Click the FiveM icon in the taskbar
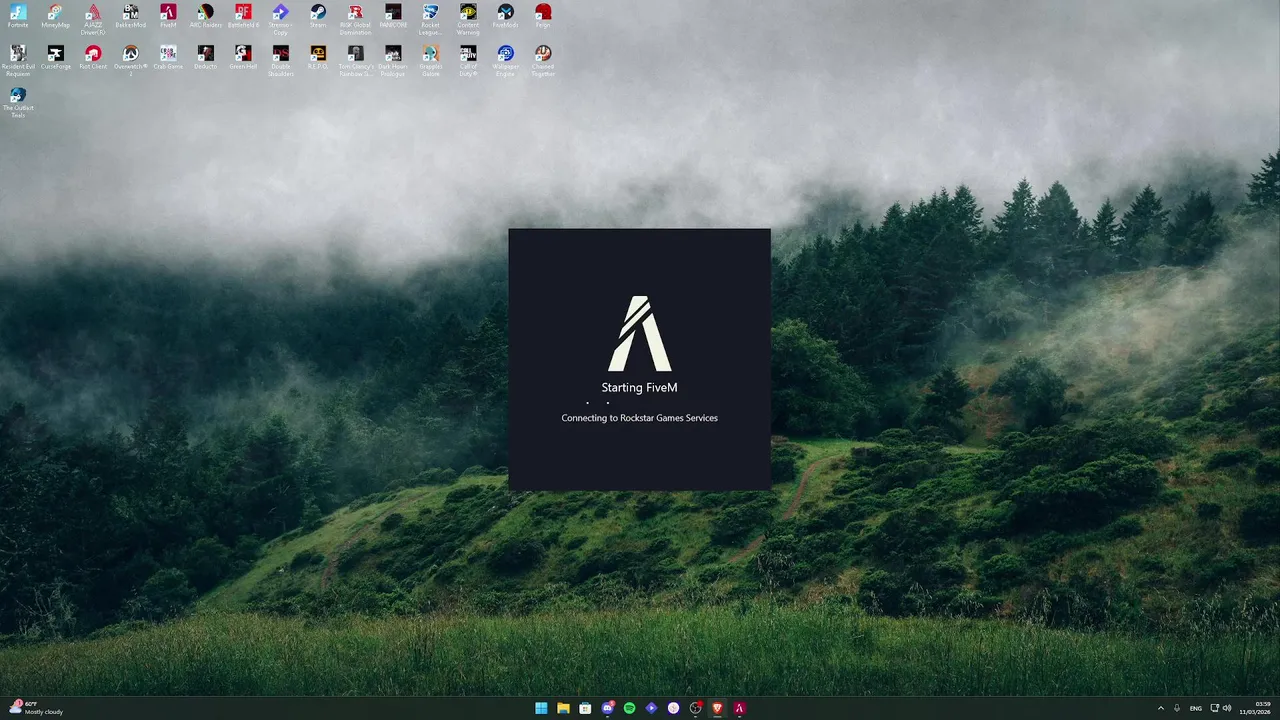The height and width of the screenshot is (720, 1280). [x=739, y=708]
